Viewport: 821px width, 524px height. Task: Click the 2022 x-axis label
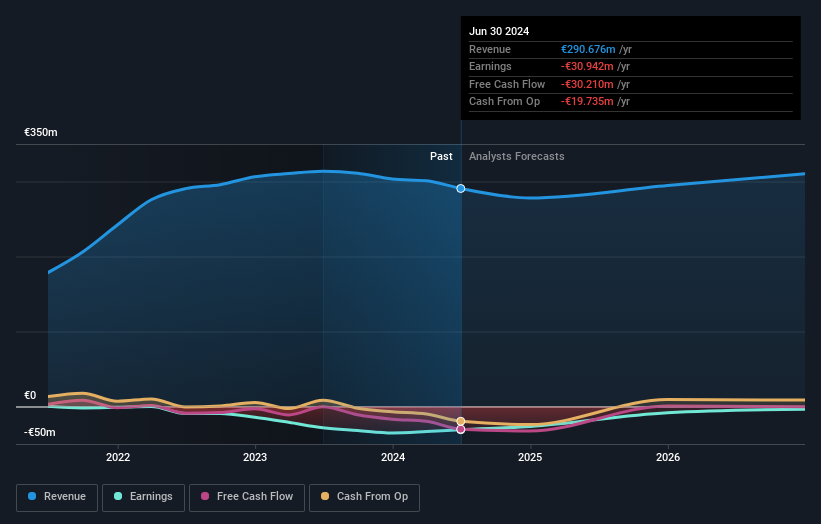pos(118,457)
